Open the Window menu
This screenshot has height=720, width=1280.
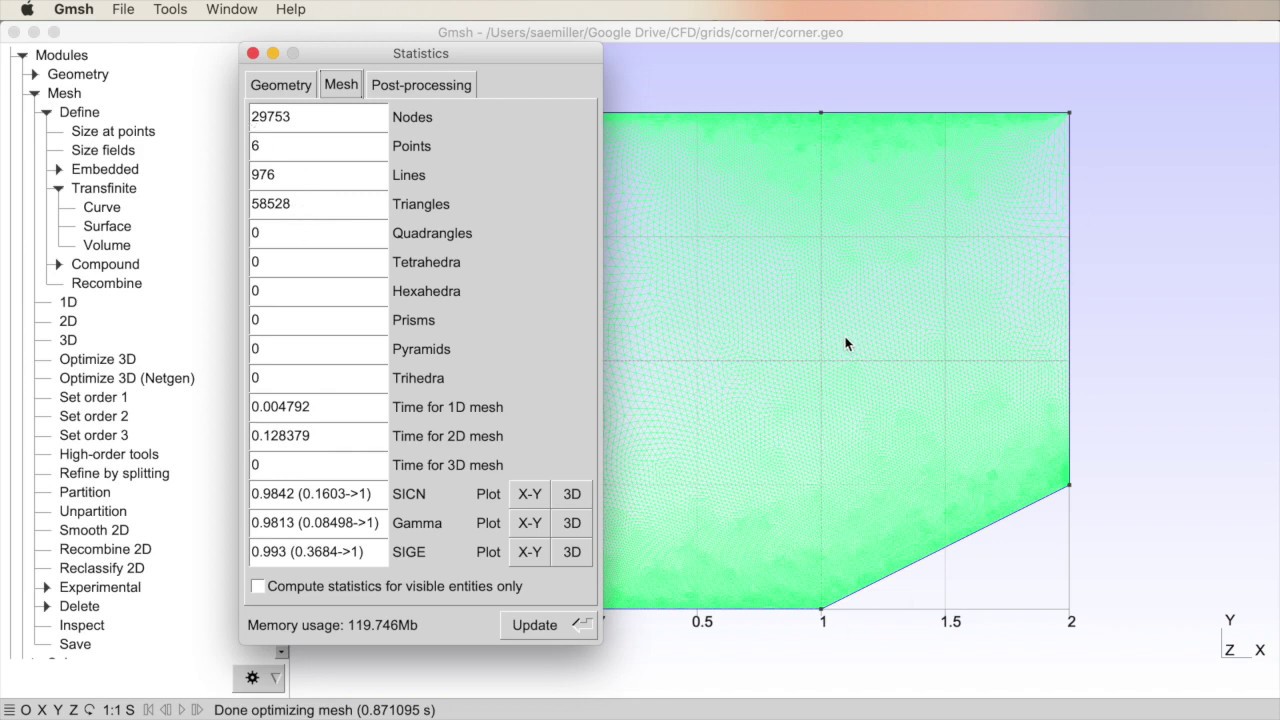tap(231, 9)
